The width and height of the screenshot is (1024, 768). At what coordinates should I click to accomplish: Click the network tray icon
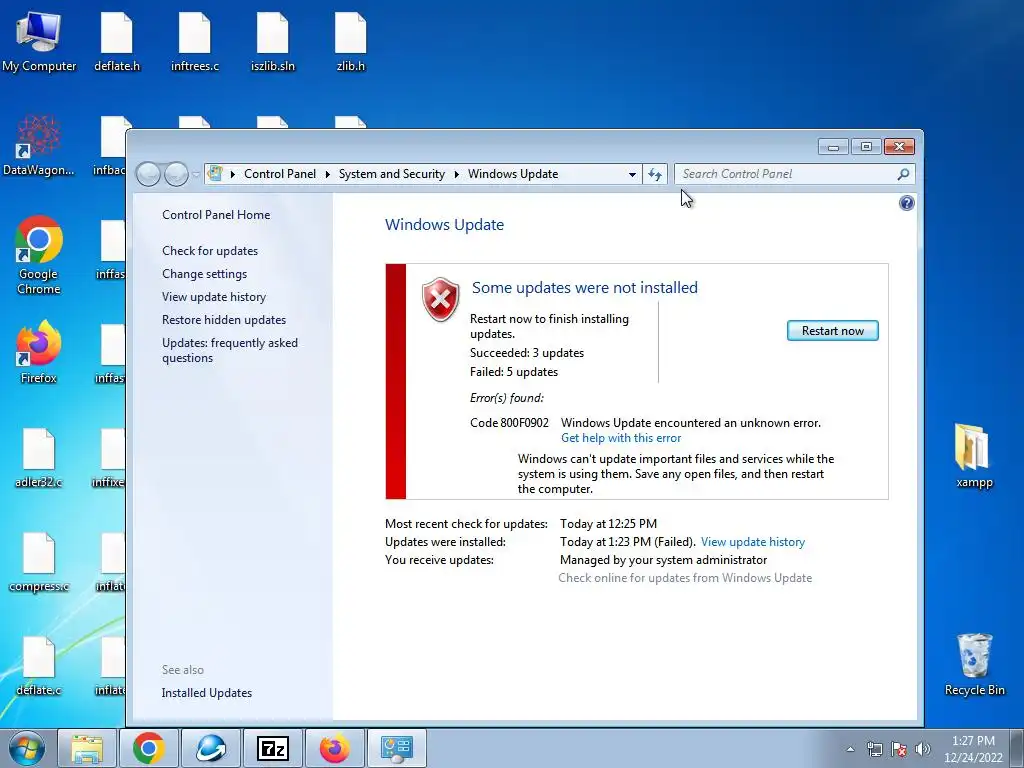coord(874,749)
